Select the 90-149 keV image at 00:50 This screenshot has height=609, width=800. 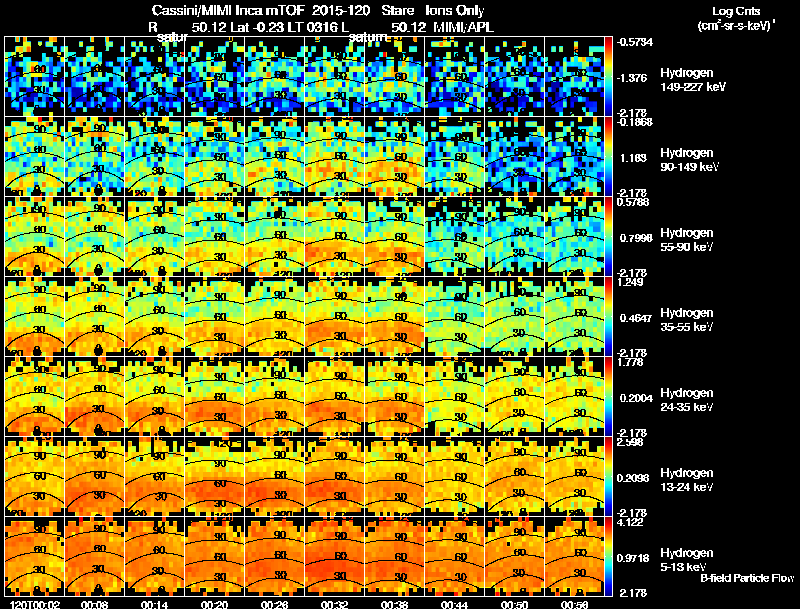(514, 157)
